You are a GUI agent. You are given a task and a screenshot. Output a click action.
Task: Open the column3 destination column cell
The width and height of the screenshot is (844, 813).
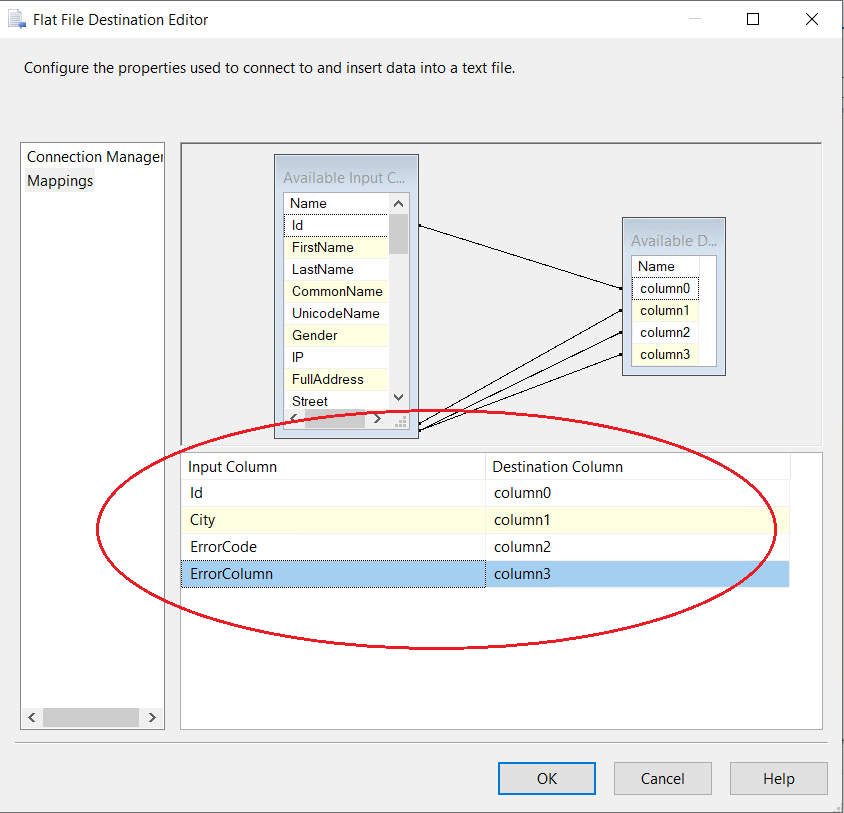point(637,574)
